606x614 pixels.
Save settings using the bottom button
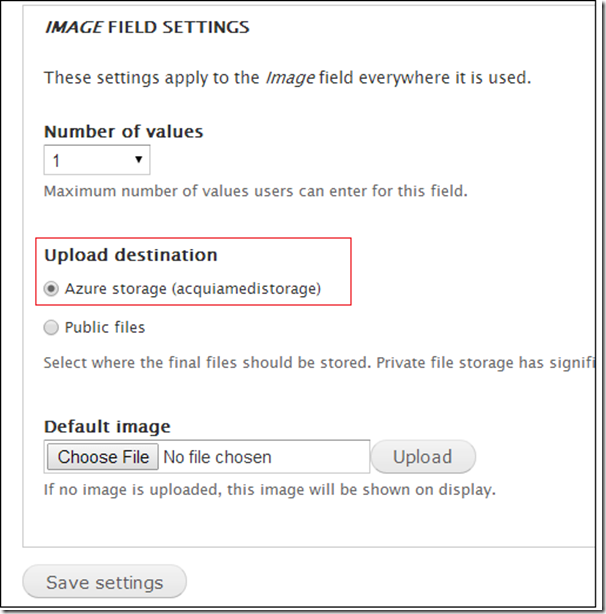click(x=104, y=582)
